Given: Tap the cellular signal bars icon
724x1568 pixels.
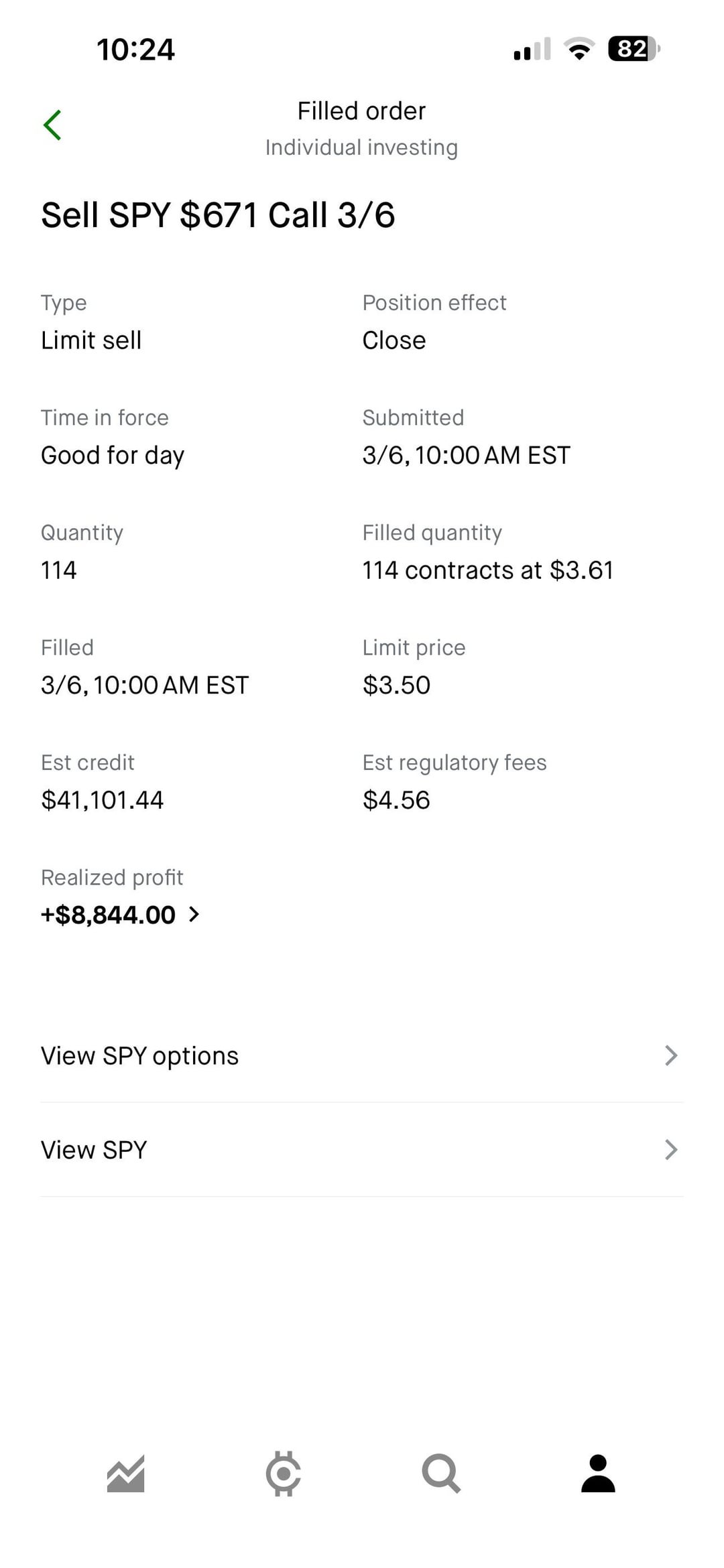Looking at the screenshot, I should click(532, 49).
